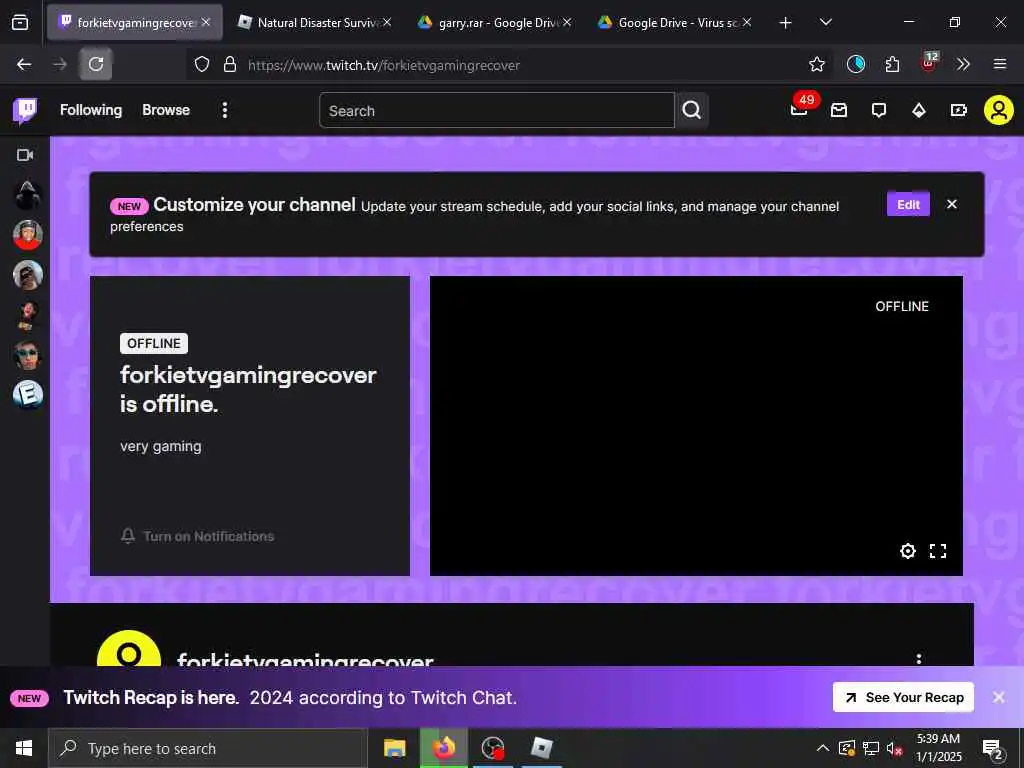Open Roblox from the taskbar
The height and width of the screenshot is (768, 1024).
(x=541, y=748)
